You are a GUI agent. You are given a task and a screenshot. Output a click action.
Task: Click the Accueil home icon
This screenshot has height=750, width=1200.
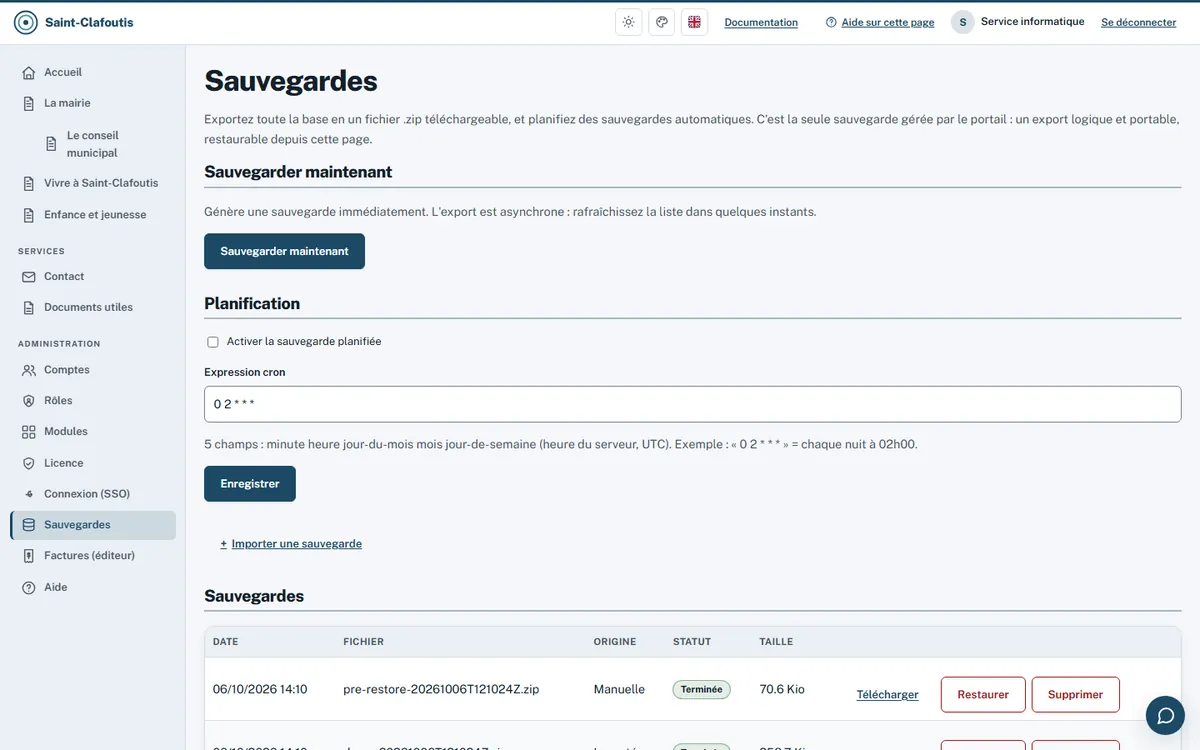[x=29, y=73]
